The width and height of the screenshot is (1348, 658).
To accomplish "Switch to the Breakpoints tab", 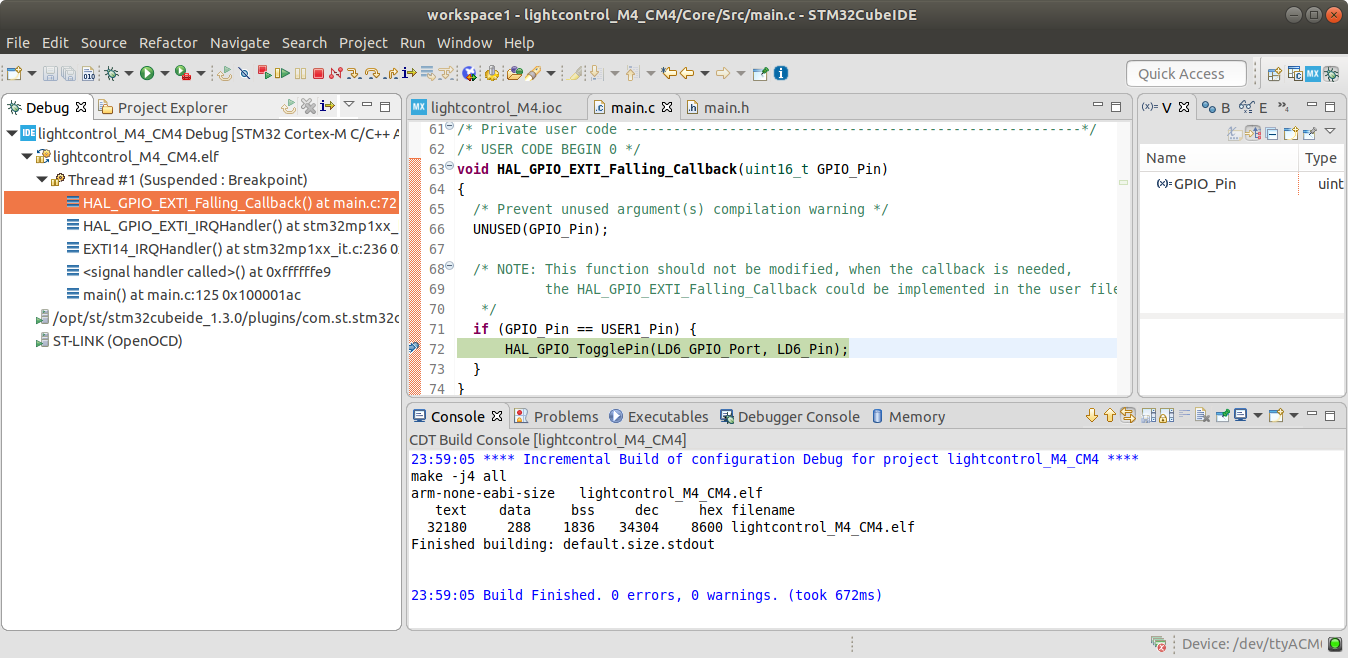I will click(1216, 107).
